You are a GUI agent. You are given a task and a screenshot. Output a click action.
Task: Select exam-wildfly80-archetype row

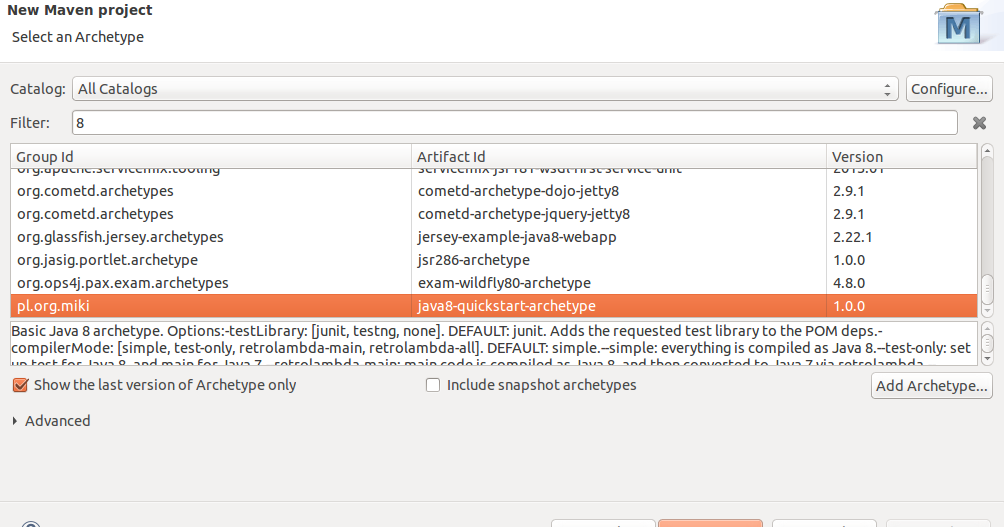(494, 283)
